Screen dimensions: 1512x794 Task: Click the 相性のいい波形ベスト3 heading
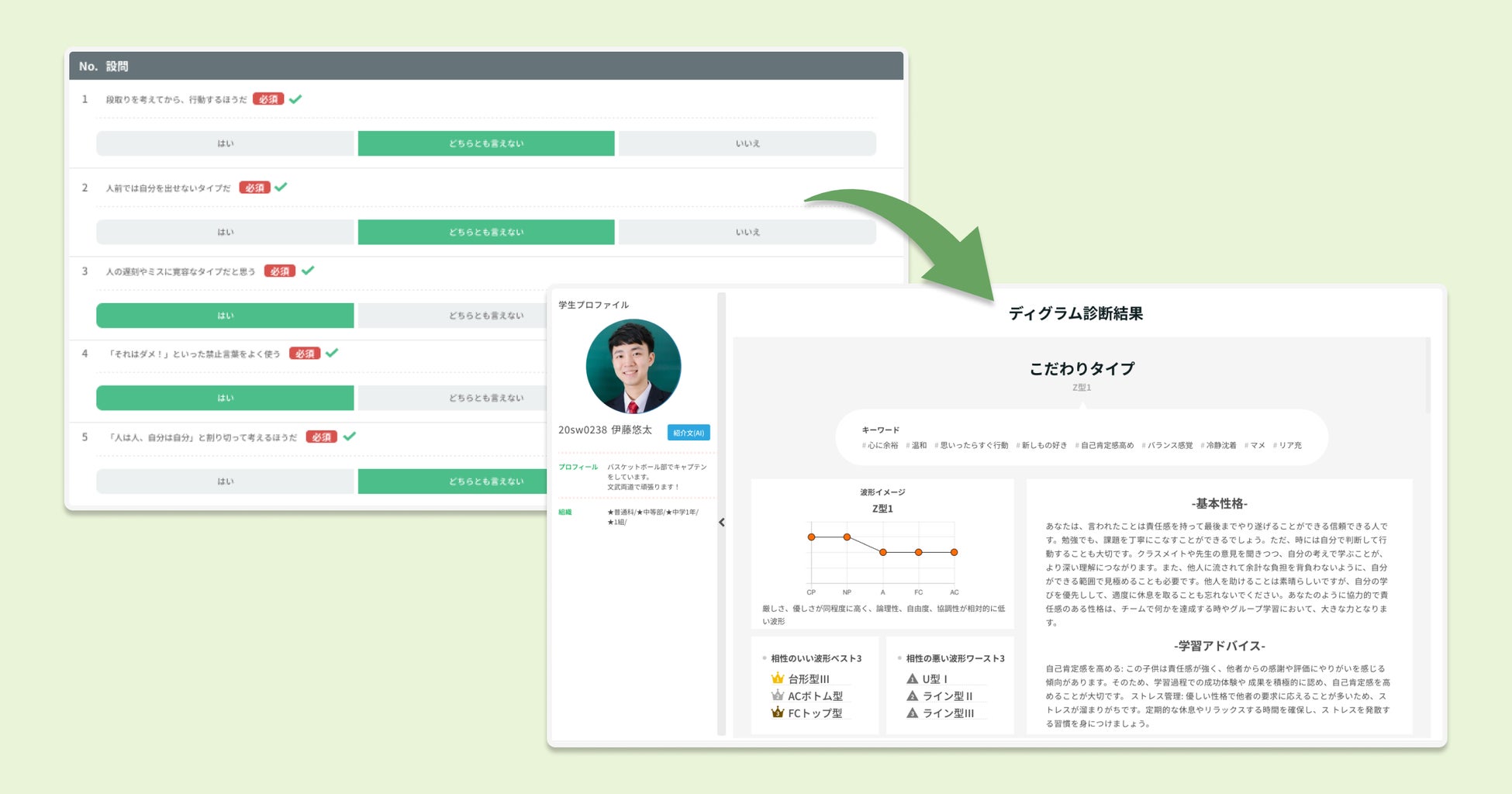[x=816, y=658]
